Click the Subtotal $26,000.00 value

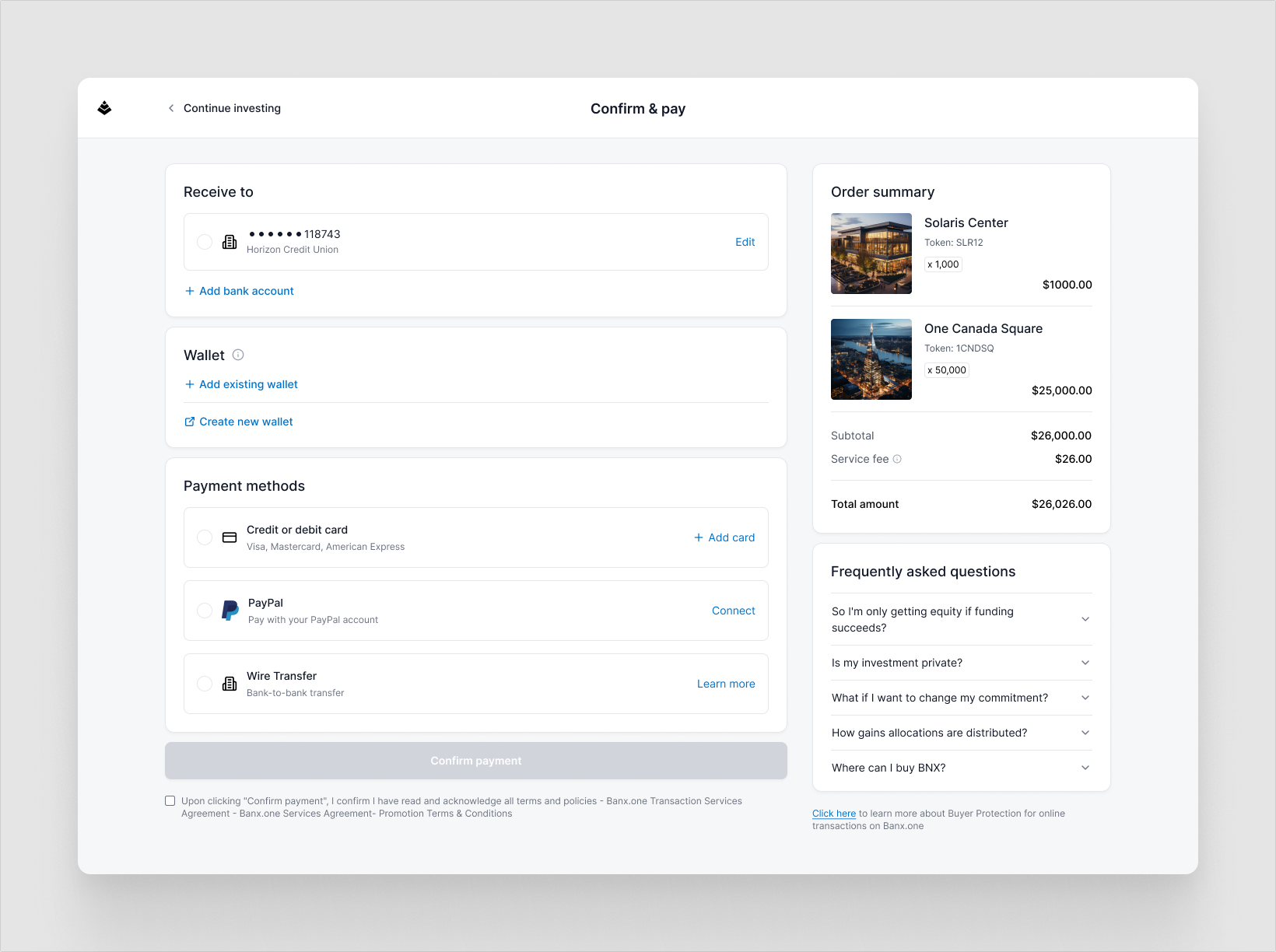[1061, 436]
